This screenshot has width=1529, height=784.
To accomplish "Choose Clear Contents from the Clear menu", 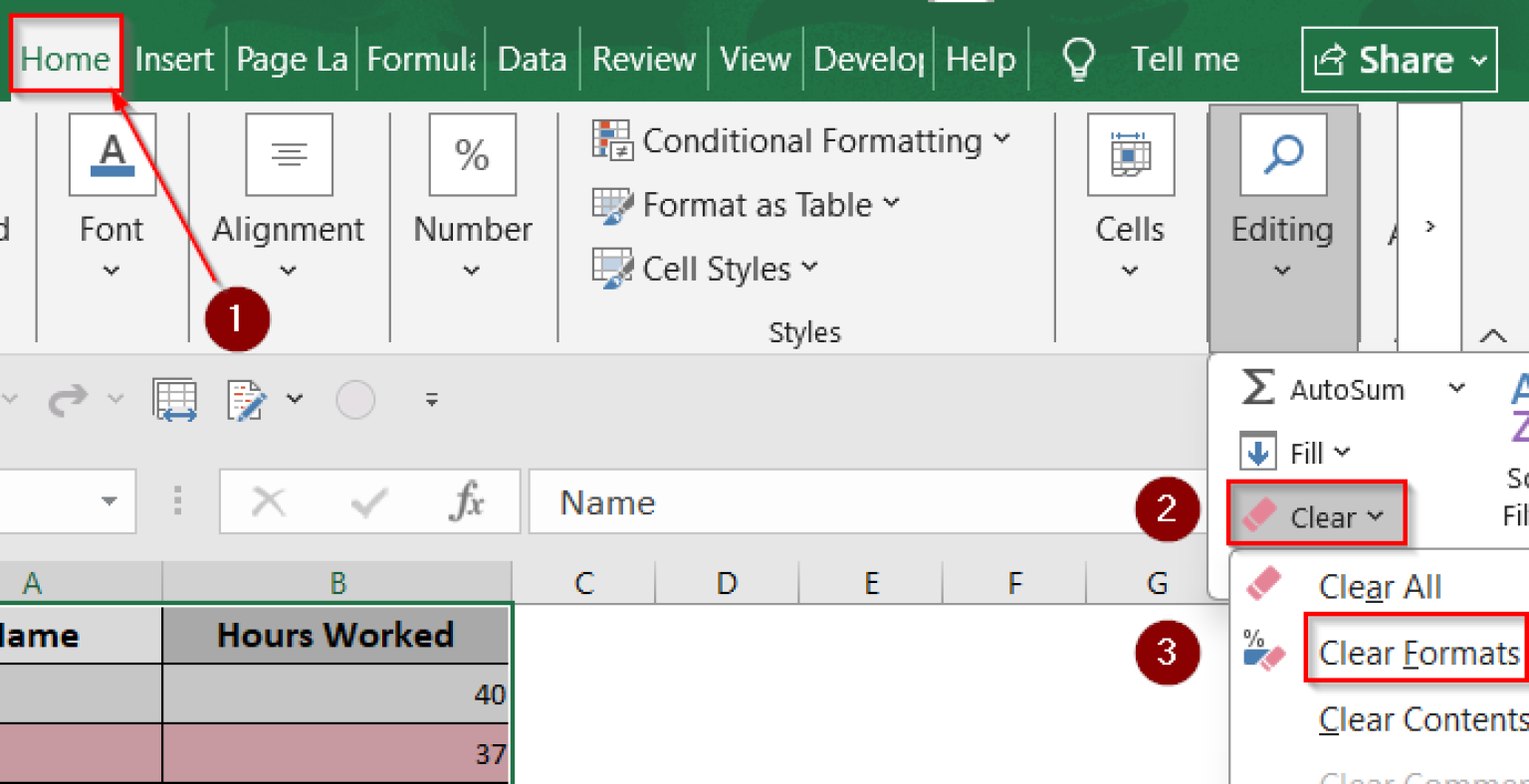I will 1420,718.
